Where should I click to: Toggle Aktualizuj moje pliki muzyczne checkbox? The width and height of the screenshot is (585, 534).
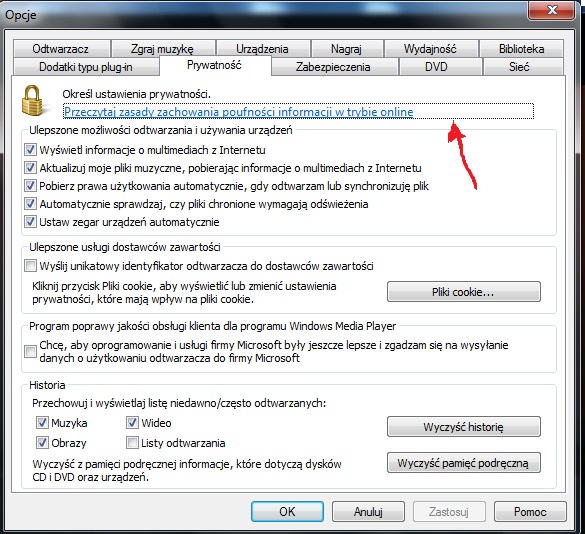click(30, 168)
